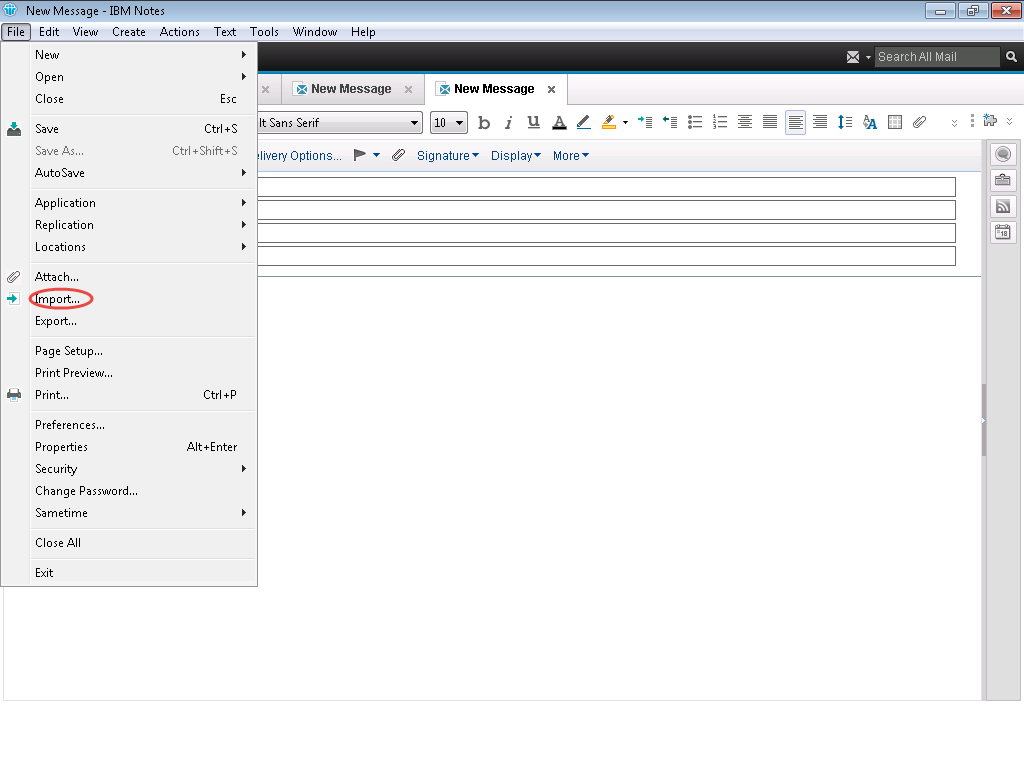Select Import... from the File menu
The image size is (1024, 767).
(57, 299)
